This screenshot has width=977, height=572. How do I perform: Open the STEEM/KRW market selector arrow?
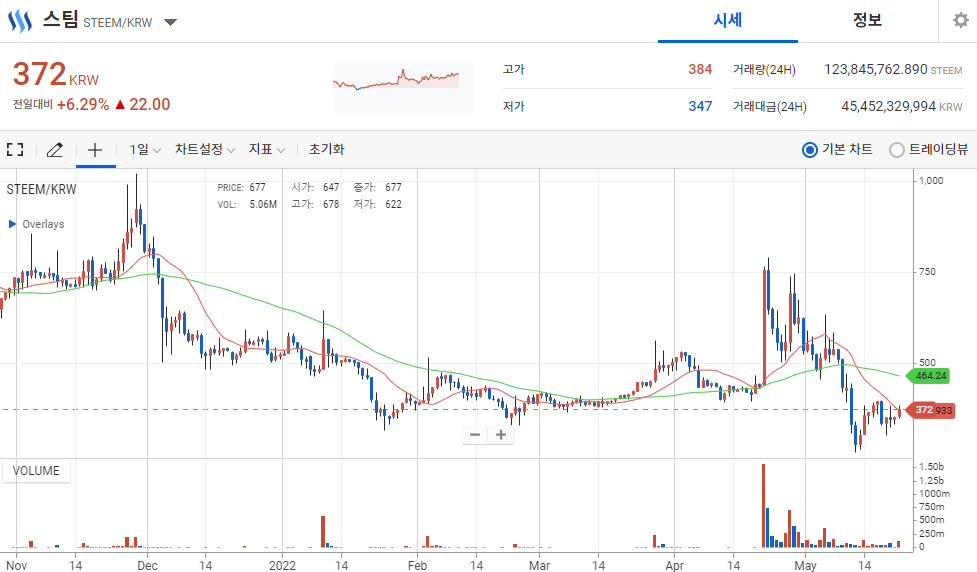pyautogui.click(x=170, y=22)
